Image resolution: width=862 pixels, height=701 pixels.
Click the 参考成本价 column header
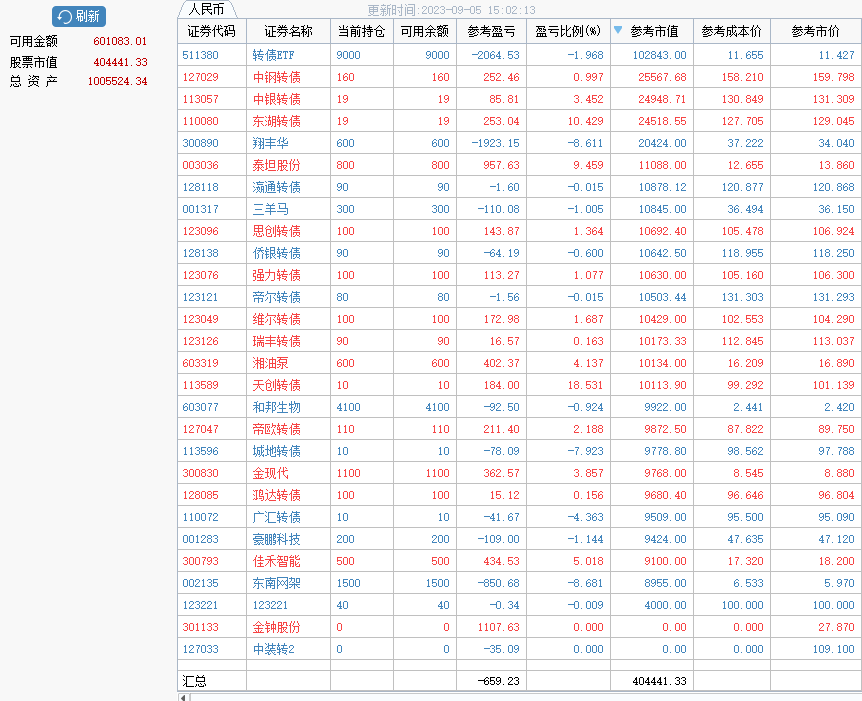[x=731, y=31]
